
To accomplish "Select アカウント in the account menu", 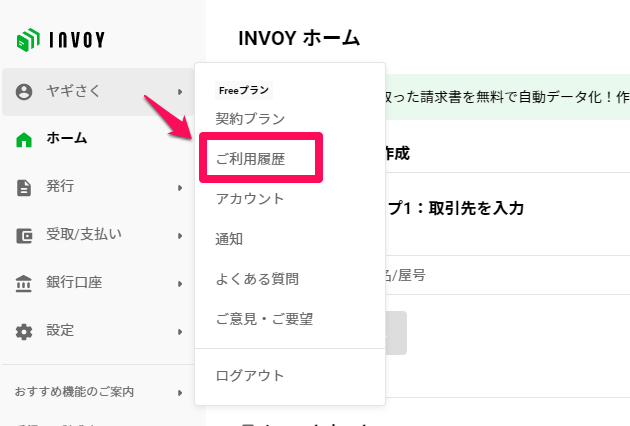I will (x=250, y=199).
